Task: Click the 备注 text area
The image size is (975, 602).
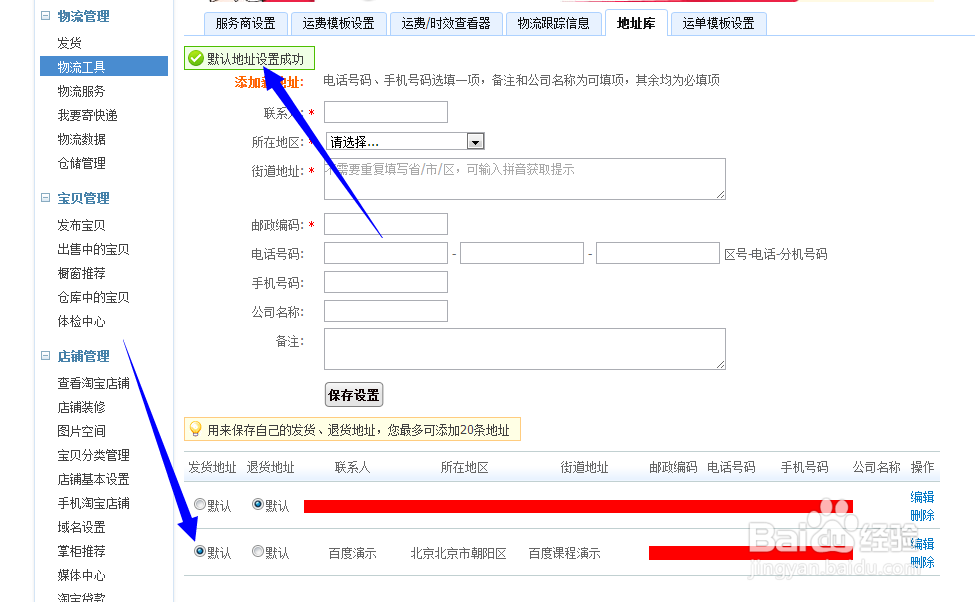Action: (x=523, y=349)
